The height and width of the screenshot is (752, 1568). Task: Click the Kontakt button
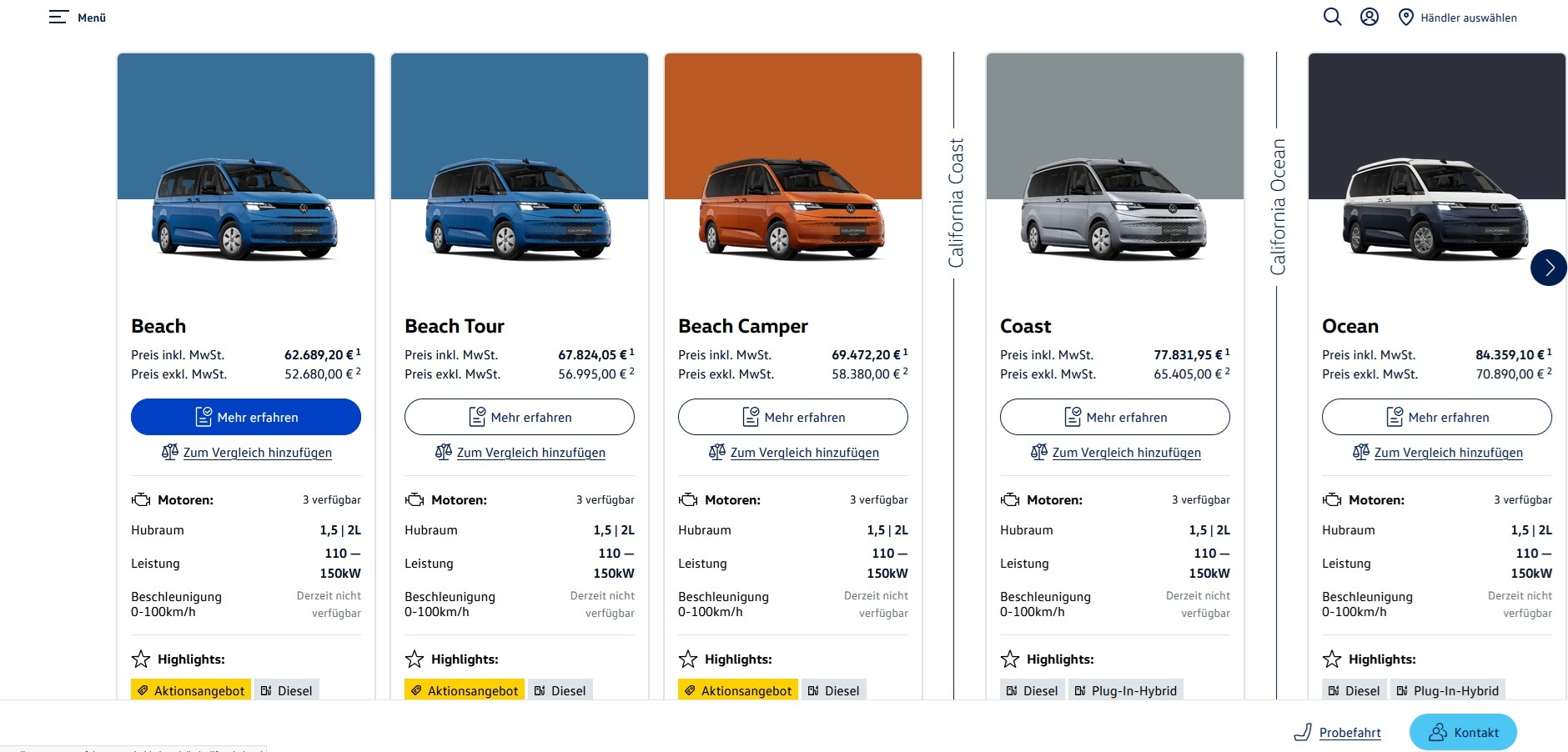point(1463,732)
